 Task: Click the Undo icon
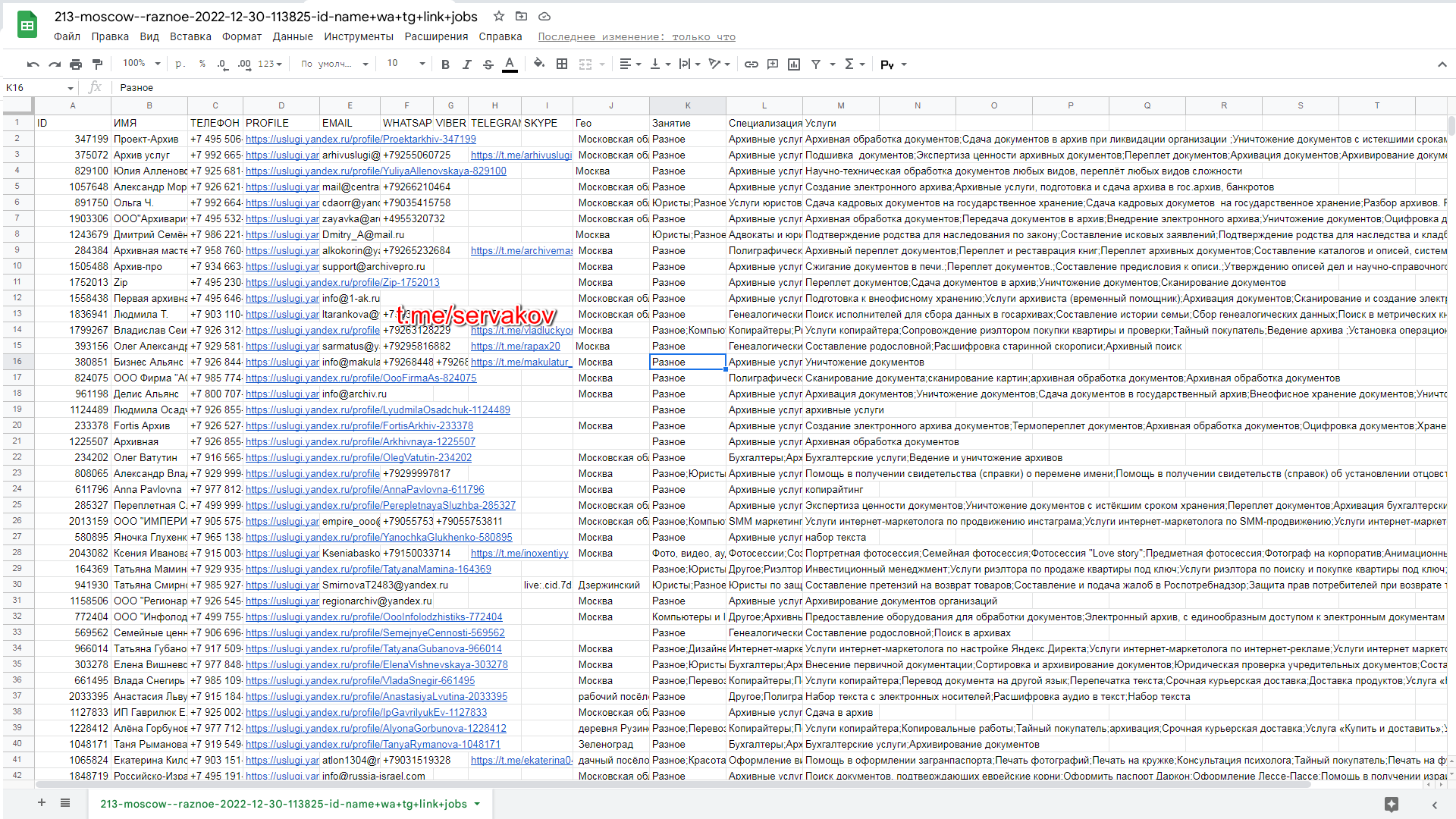(x=33, y=64)
